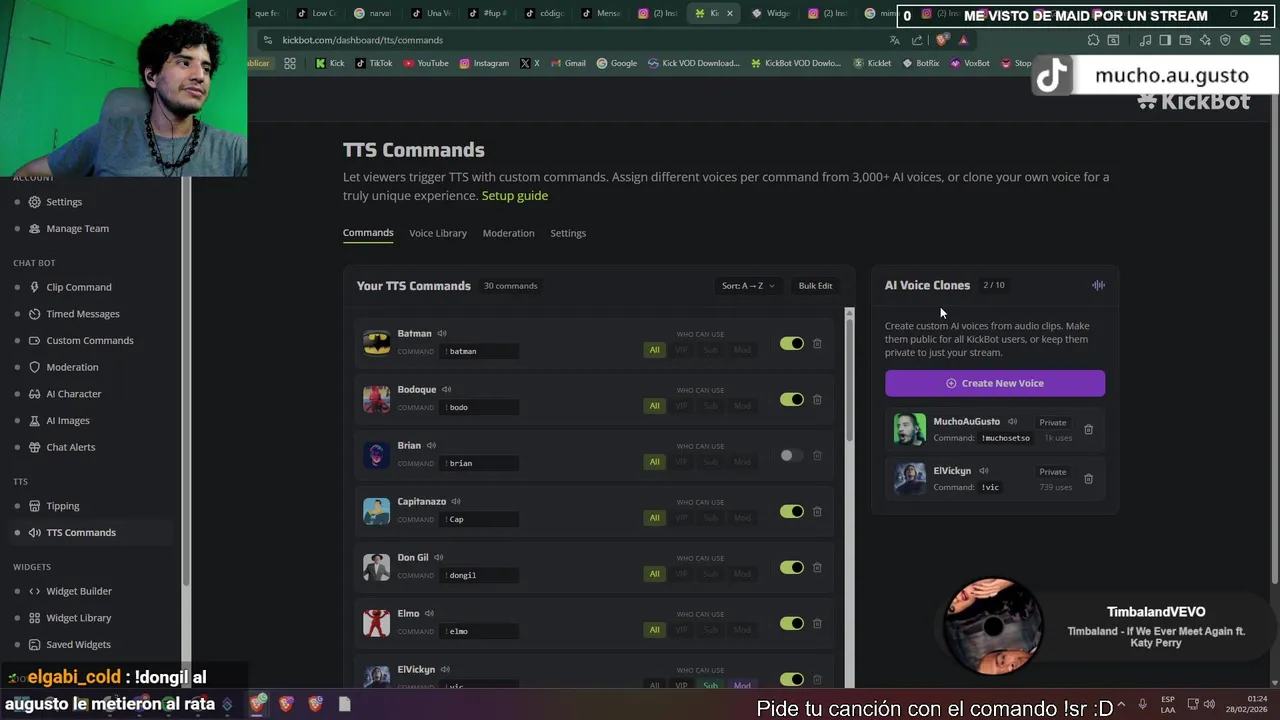Delete the ElVickyn voice clone

[x=1089, y=479]
